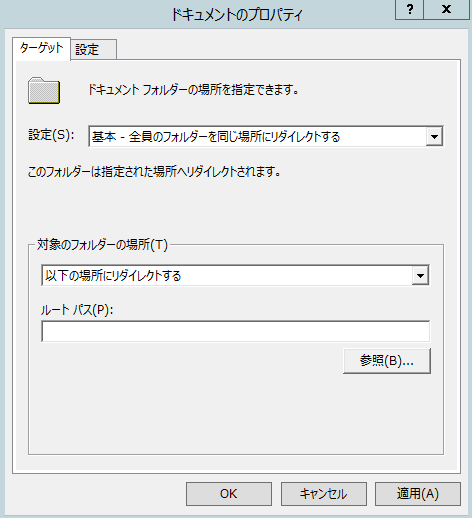Click the 参照(B)... browse button

coord(387,361)
